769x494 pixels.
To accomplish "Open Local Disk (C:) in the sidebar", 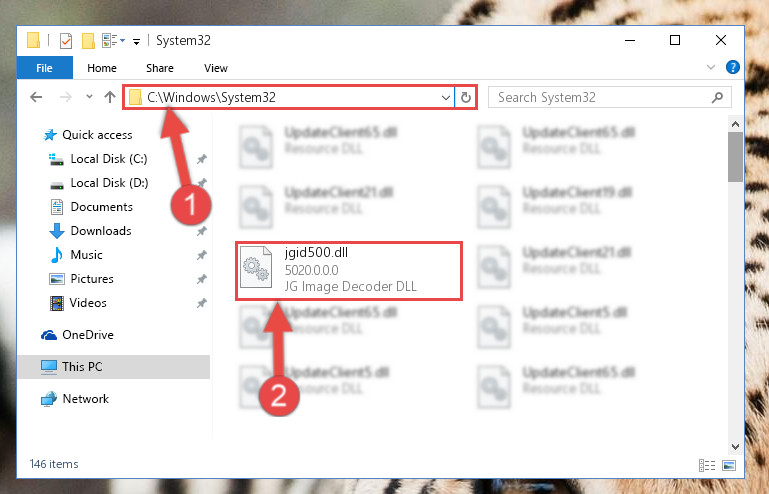I will click(108, 158).
